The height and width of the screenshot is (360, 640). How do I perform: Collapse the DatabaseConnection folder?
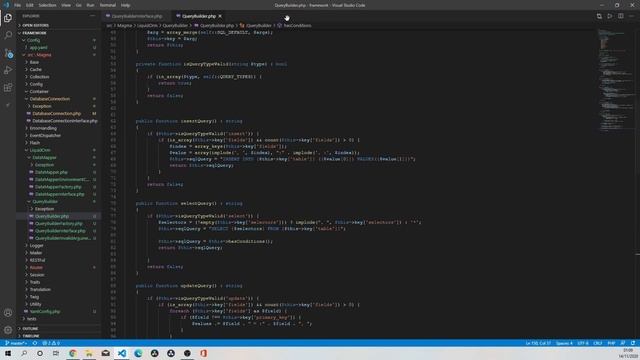coord(49,99)
